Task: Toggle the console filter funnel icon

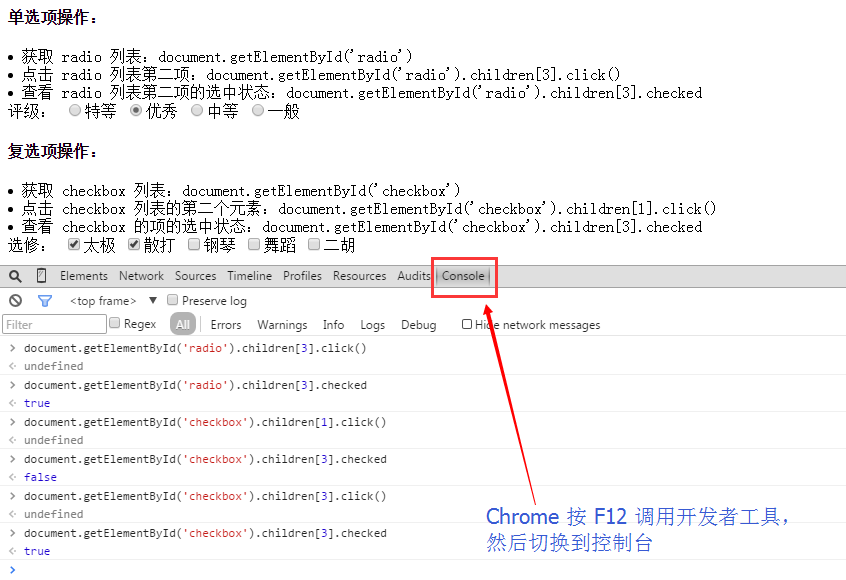Action: (x=45, y=301)
